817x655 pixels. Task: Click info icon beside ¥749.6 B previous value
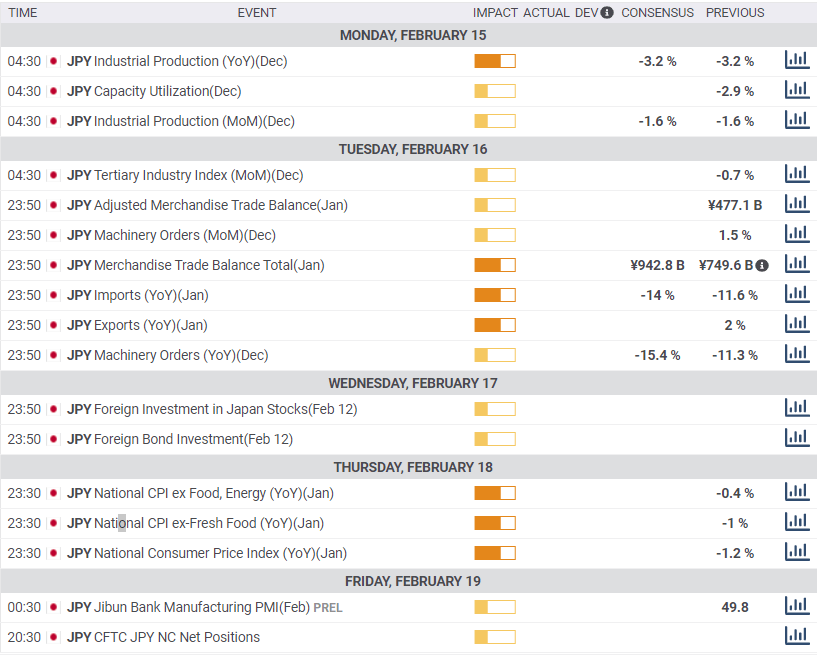coord(762,266)
